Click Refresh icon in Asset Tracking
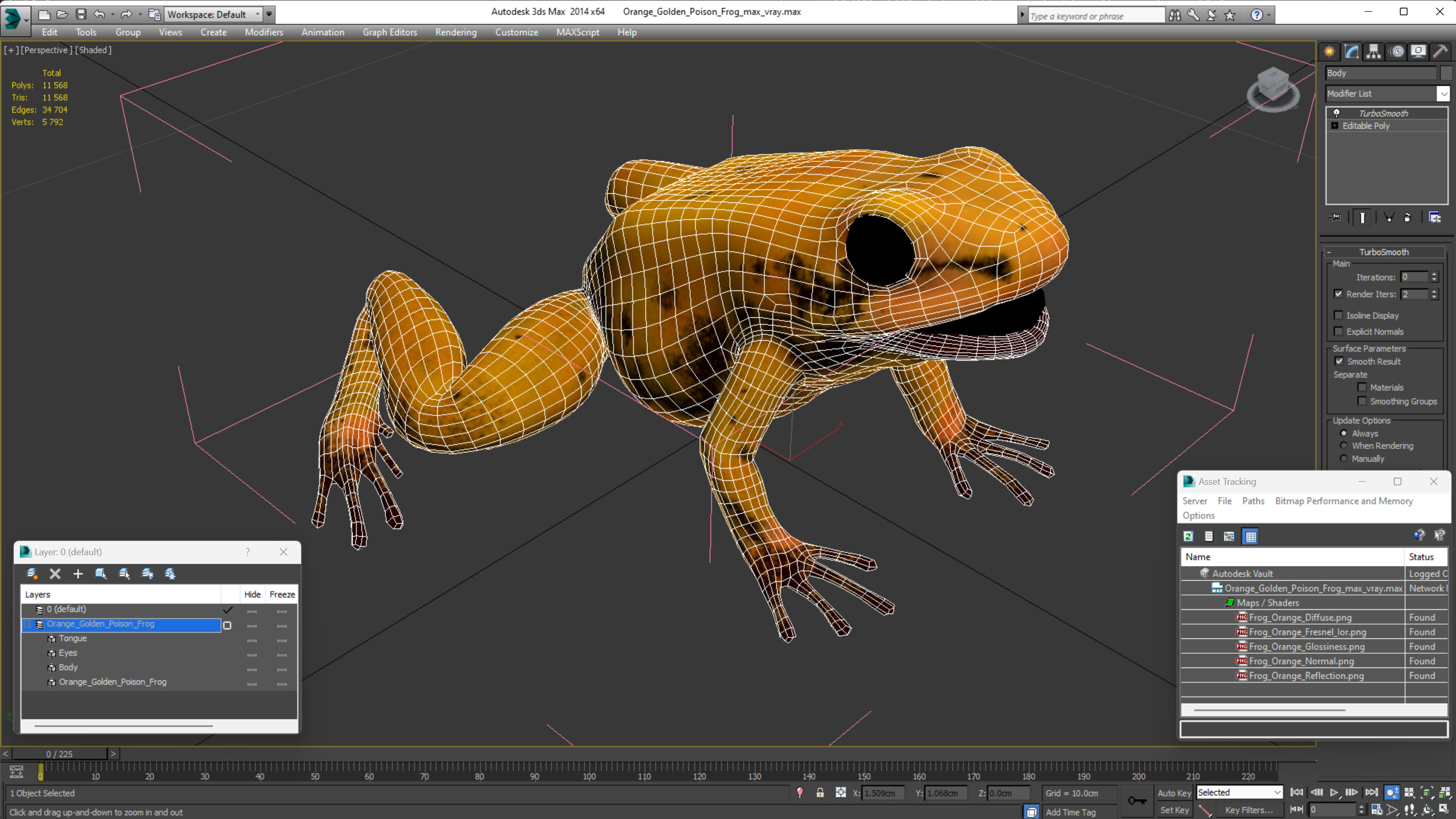The width and height of the screenshot is (1456, 819). click(x=1188, y=536)
